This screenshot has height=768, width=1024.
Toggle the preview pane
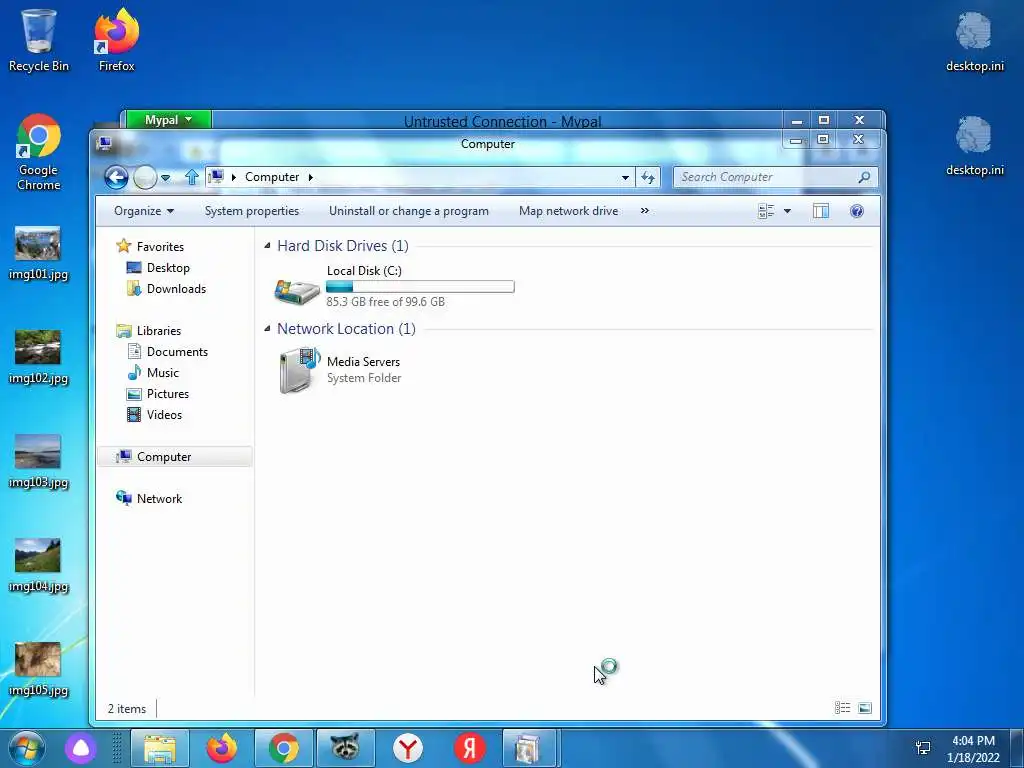click(821, 211)
